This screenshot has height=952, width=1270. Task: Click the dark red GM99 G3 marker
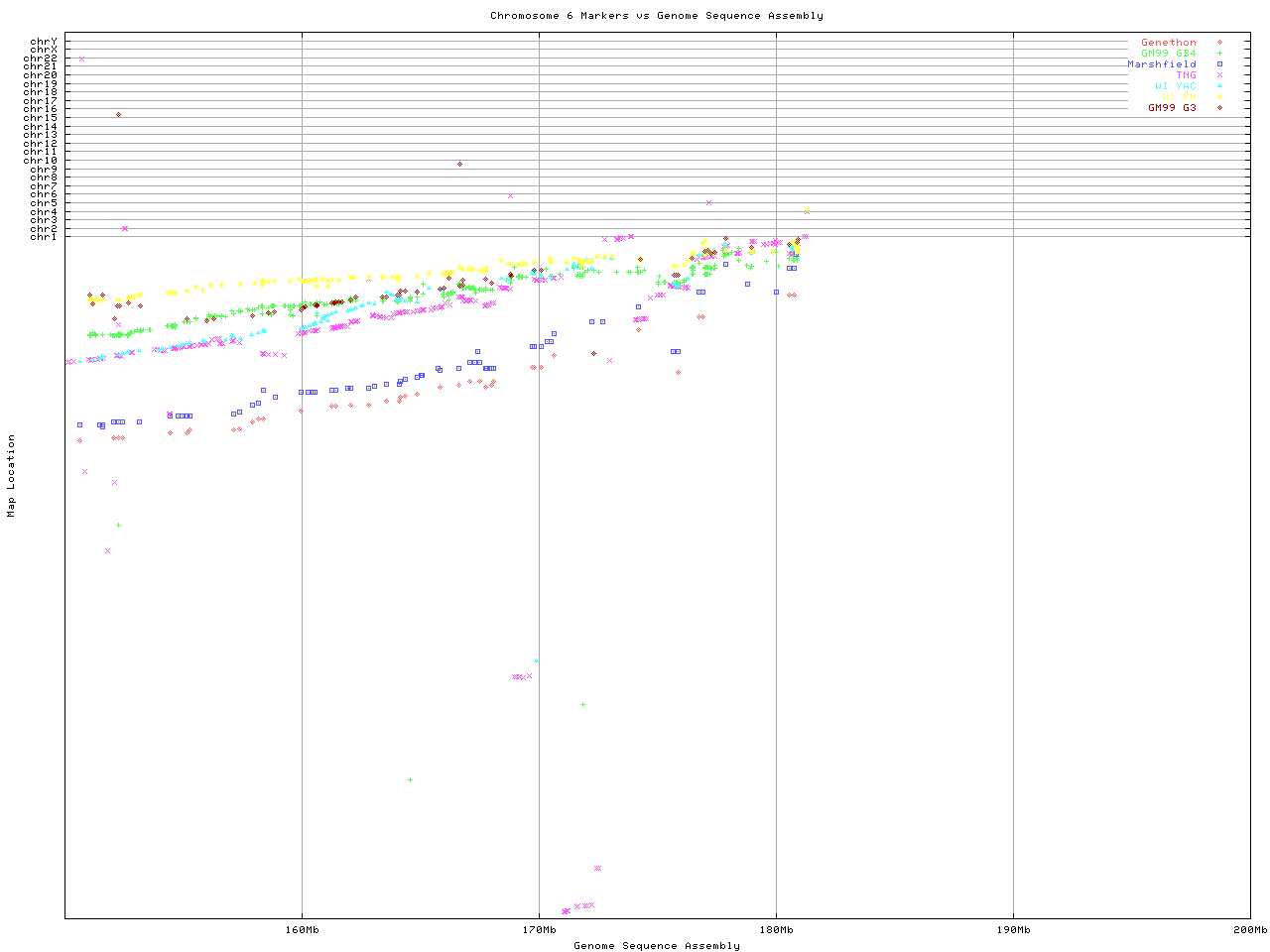pos(1219,107)
